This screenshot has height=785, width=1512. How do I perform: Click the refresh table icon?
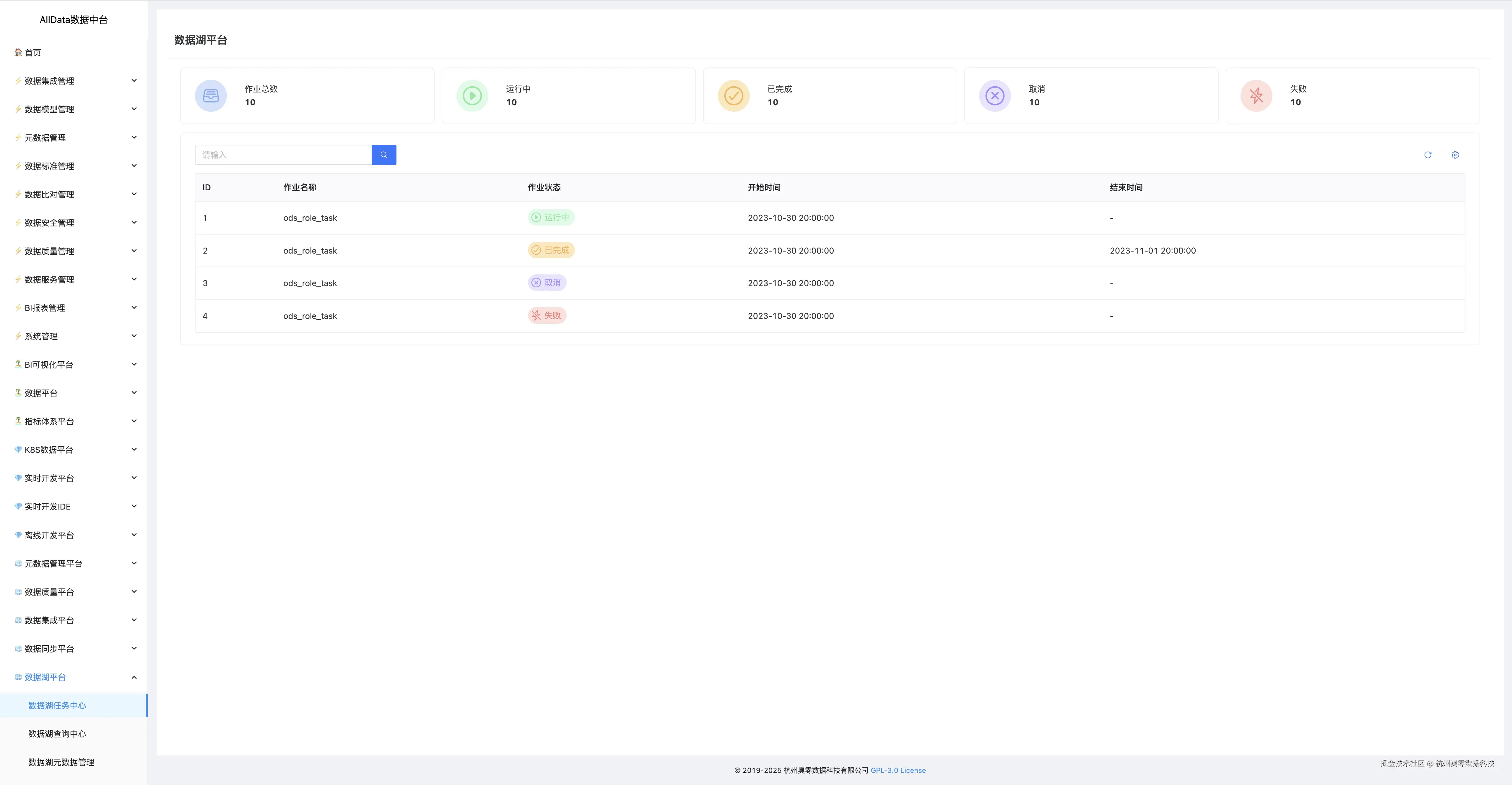pyautogui.click(x=1428, y=155)
